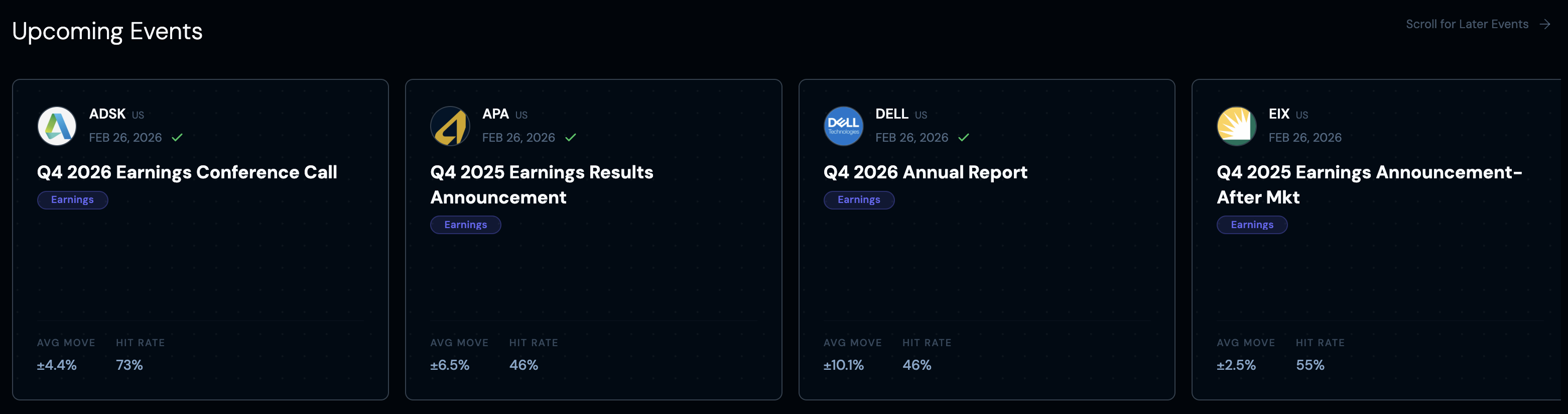The height and width of the screenshot is (414, 1568).
Task: Click the EIX hit rate value 55%
Action: (x=1310, y=365)
